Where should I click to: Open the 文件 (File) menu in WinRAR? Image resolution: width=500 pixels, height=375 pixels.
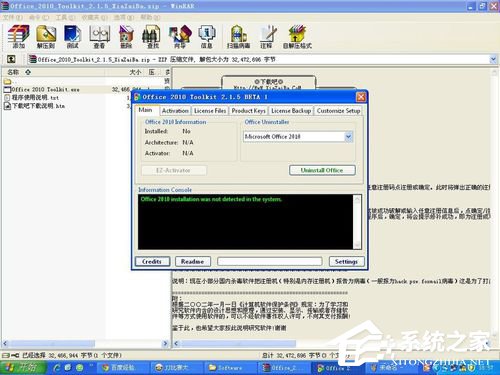coord(13,17)
